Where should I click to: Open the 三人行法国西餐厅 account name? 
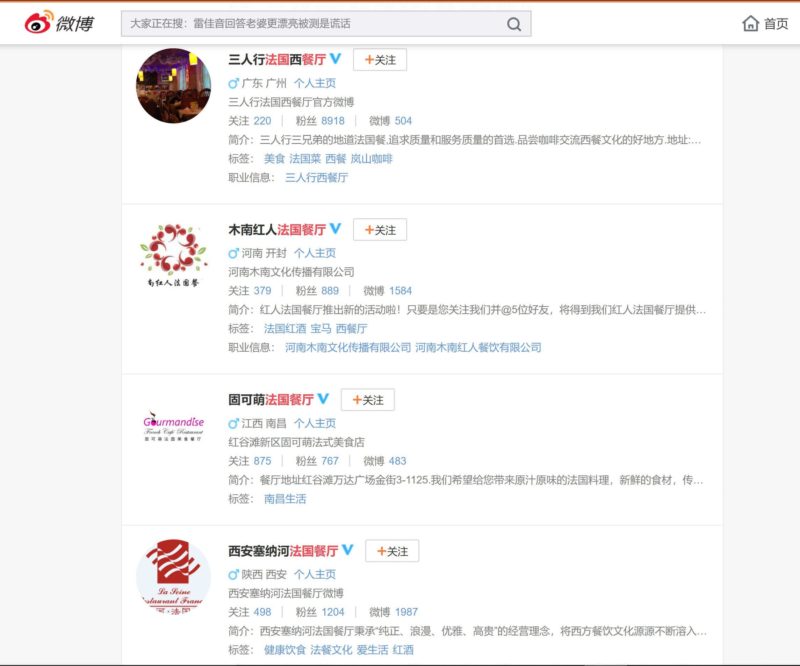[x=277, y=60]
